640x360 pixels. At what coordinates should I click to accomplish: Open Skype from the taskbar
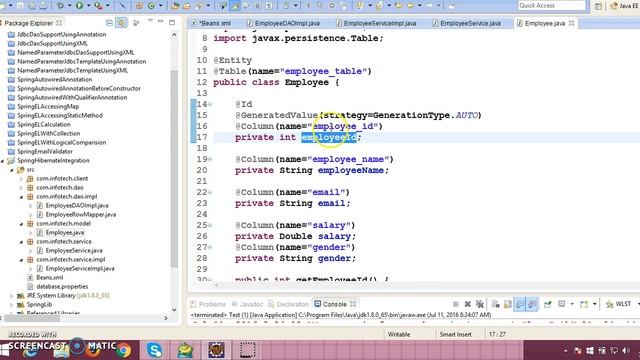click(x=154, y=350)
